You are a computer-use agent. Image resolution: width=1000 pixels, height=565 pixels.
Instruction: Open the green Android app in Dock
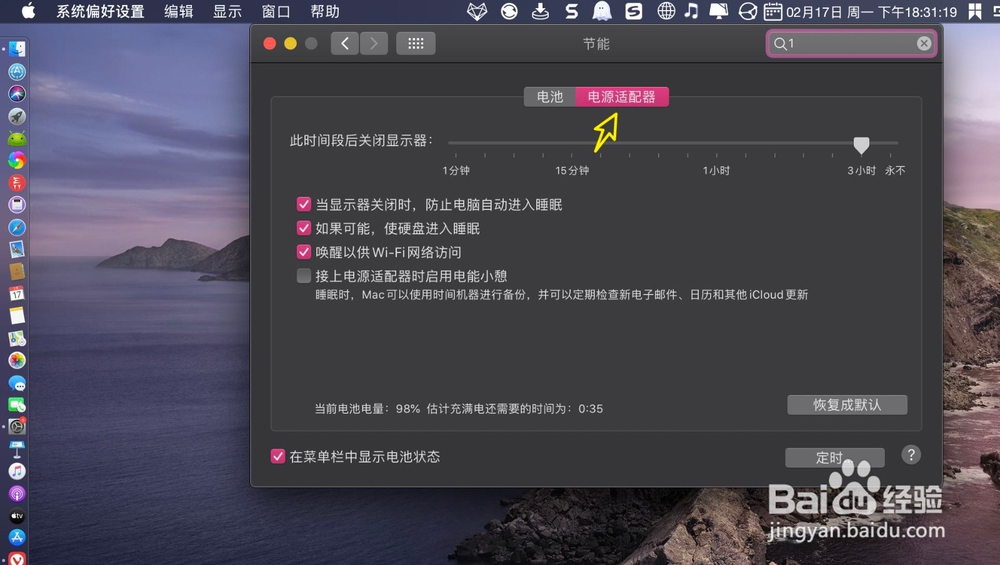click(17, 138)
